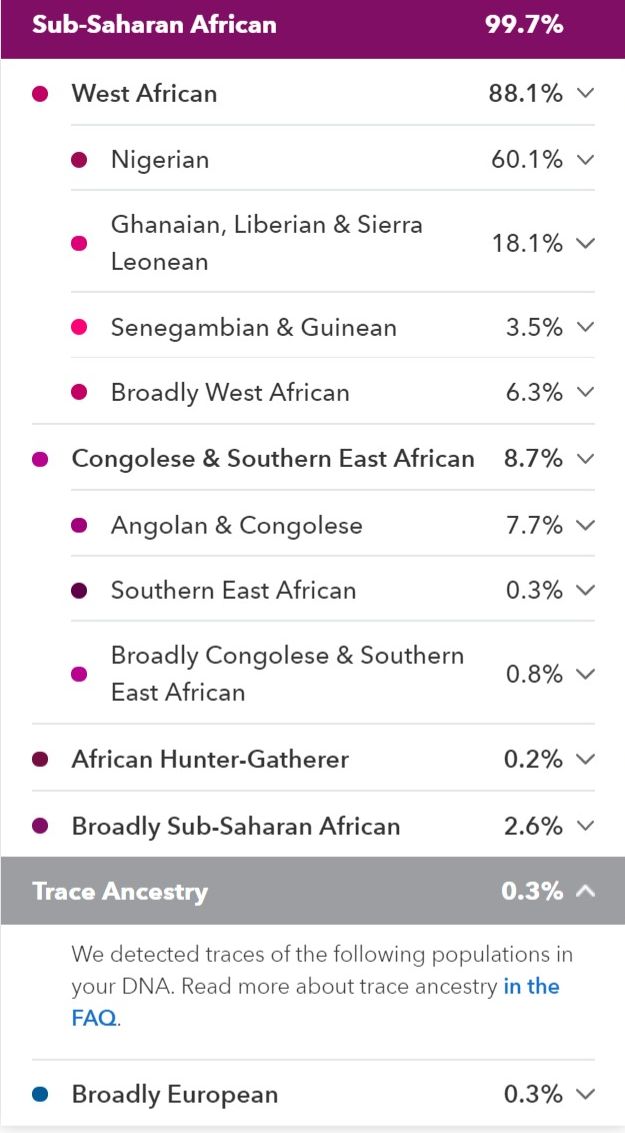This screenshot has width=625, height=1133.
Task: Expand Broadly Sub-Saharan African chevron
Action: tap(586, 825)
